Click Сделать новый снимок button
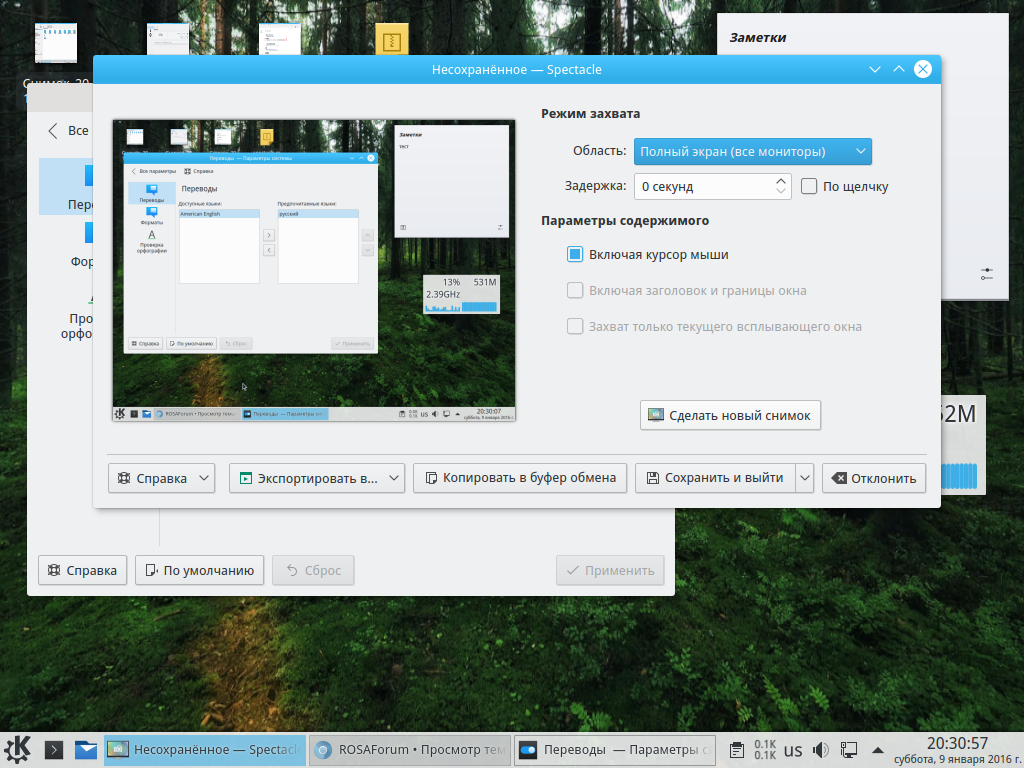Image resolution: width=1024 pixels, height=768 pixels. 730,415
